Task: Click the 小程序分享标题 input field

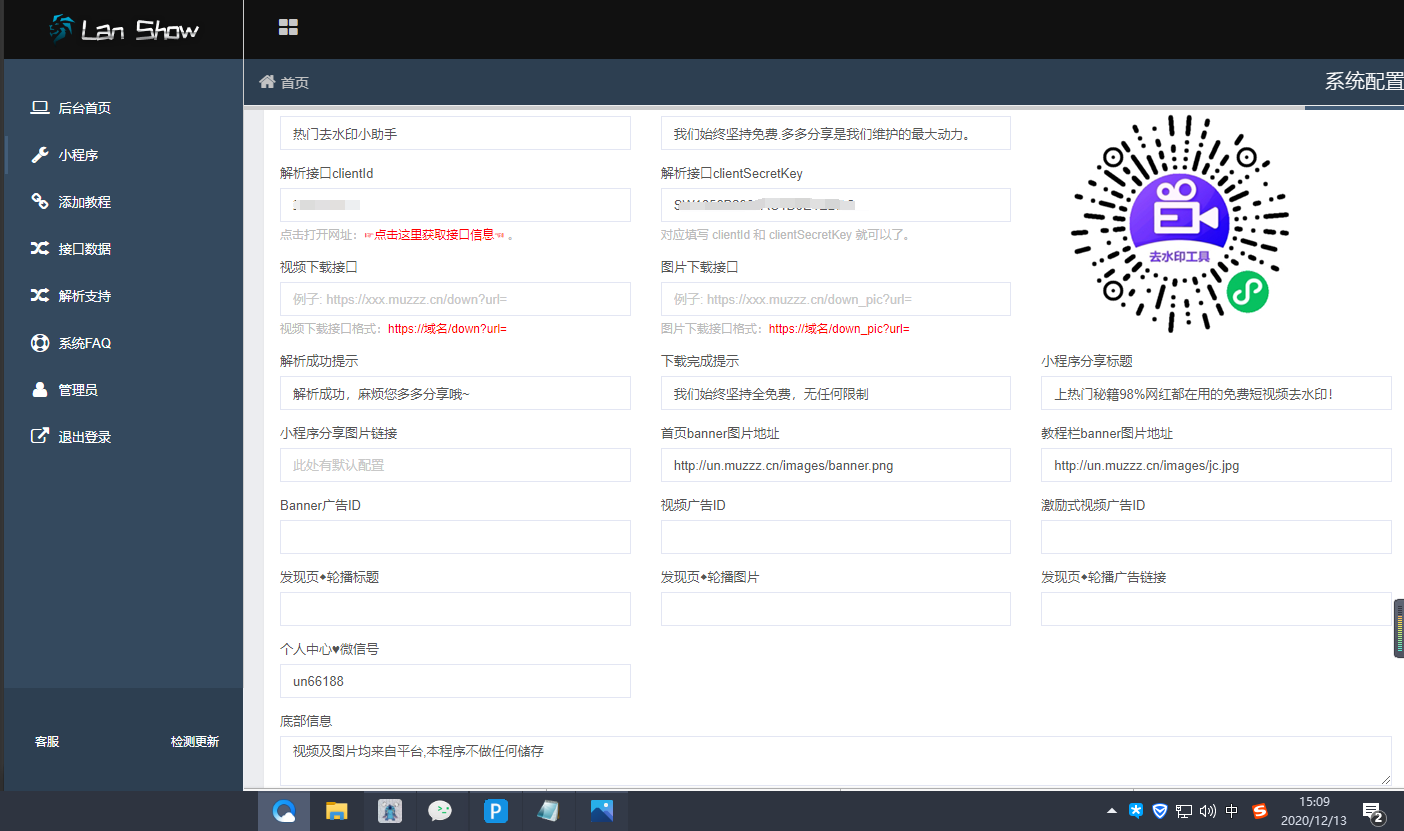Action: pyautogui.click(x=1216, y=393)
